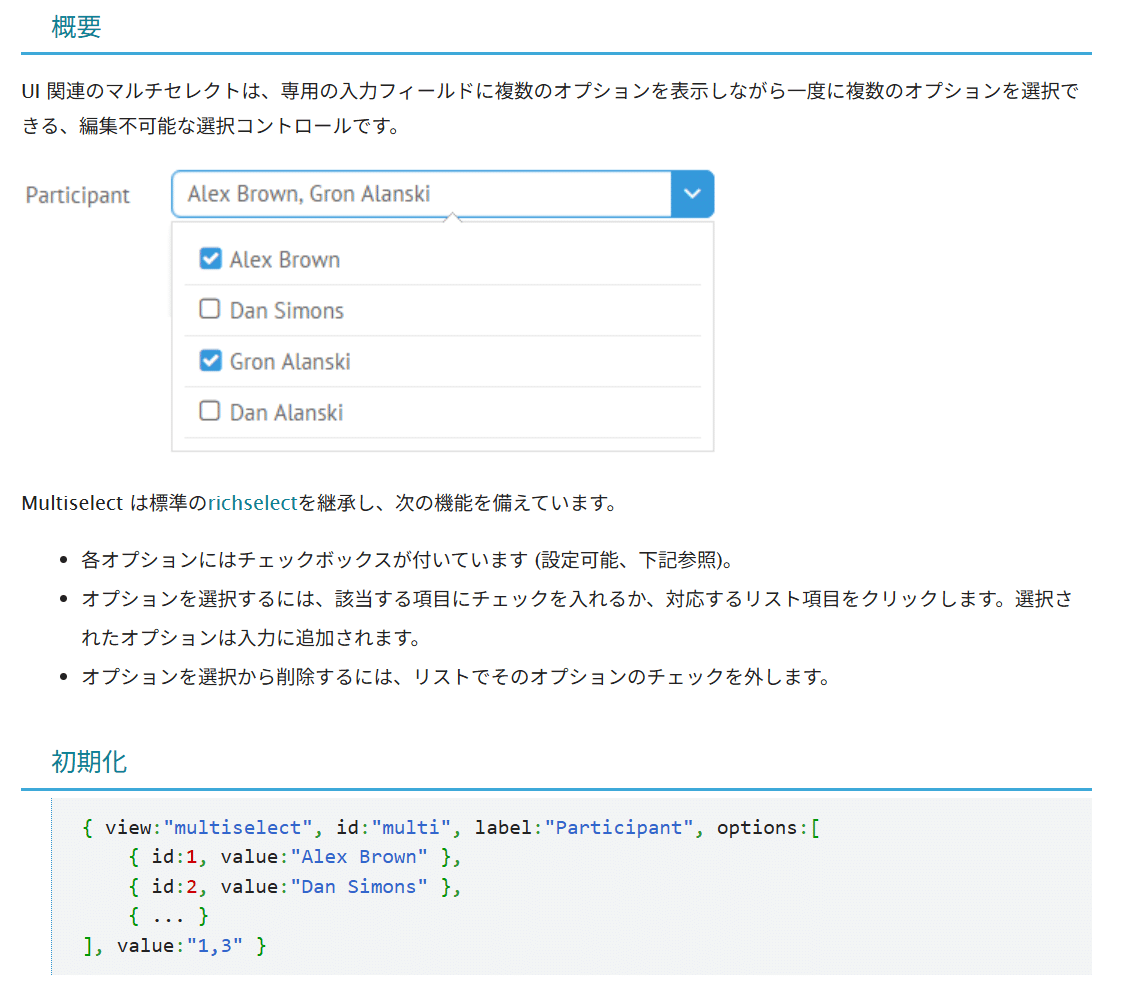1141x984 pixels.
Task: Uncheck the Alex Brown checkbox
Action: (x=210, y=259)
